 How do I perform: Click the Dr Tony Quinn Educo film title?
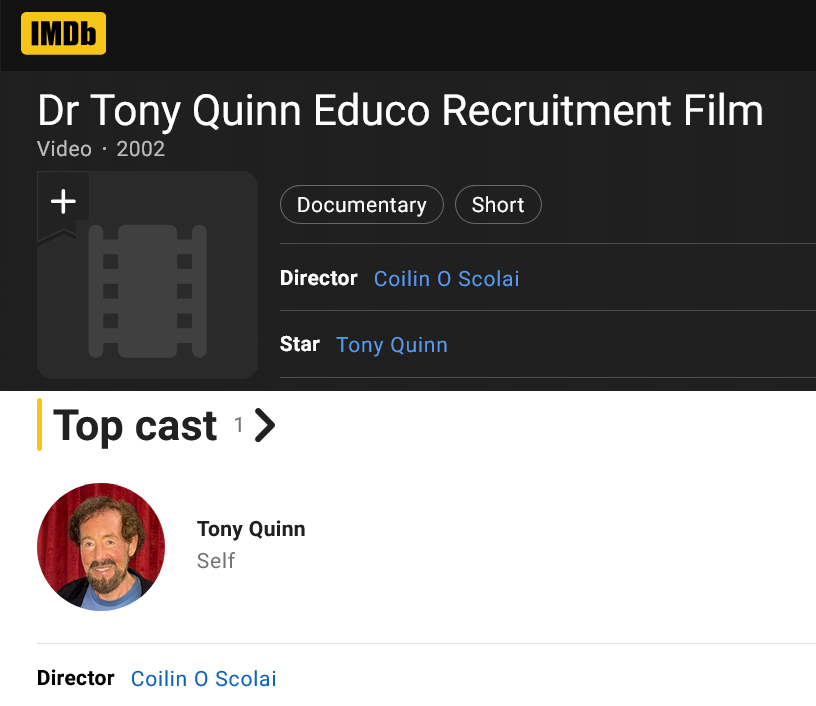[x=400, y=111]
